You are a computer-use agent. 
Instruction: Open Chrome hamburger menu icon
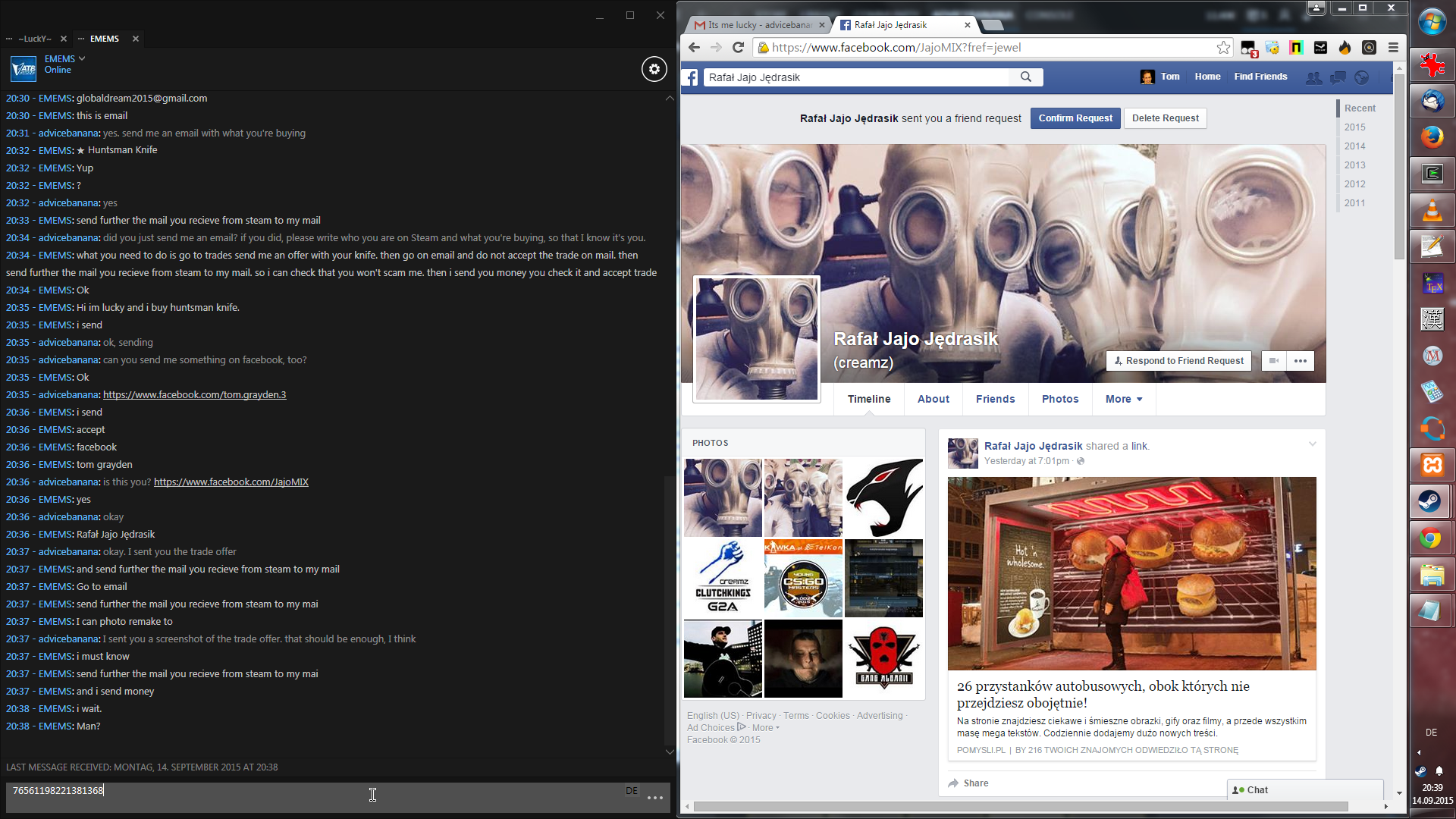[x=1393, y=48]
